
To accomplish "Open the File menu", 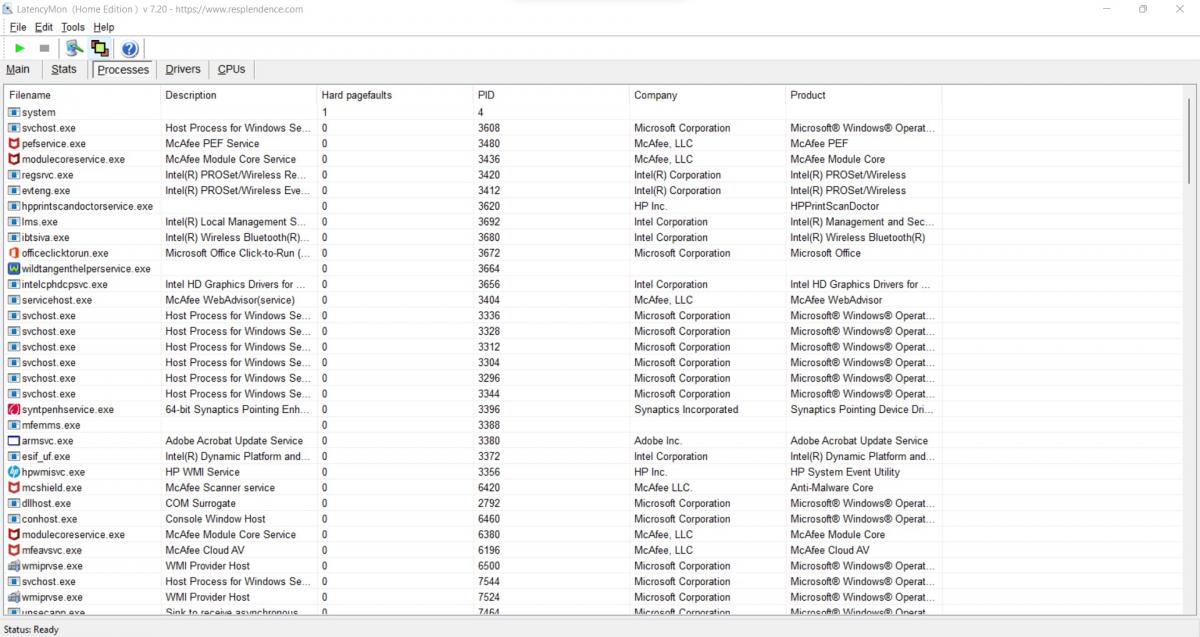I will [x=18, y=27].
